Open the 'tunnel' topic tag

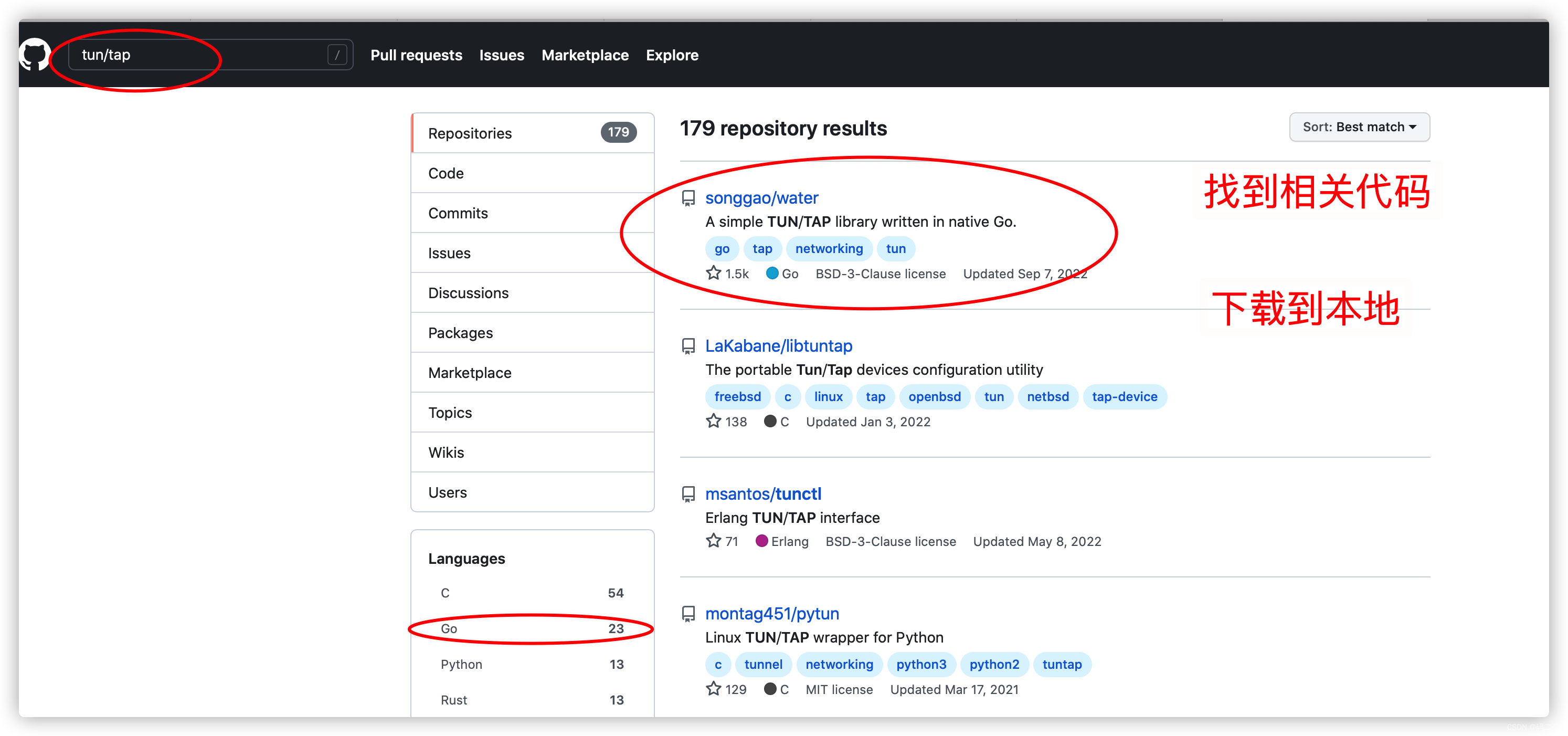[x=764, y=664]
